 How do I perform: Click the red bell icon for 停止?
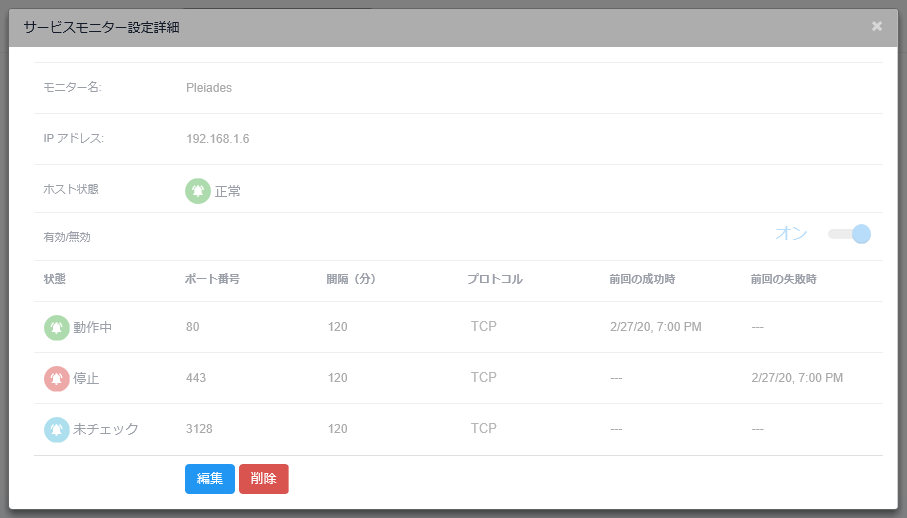click(x=57, y=378)
